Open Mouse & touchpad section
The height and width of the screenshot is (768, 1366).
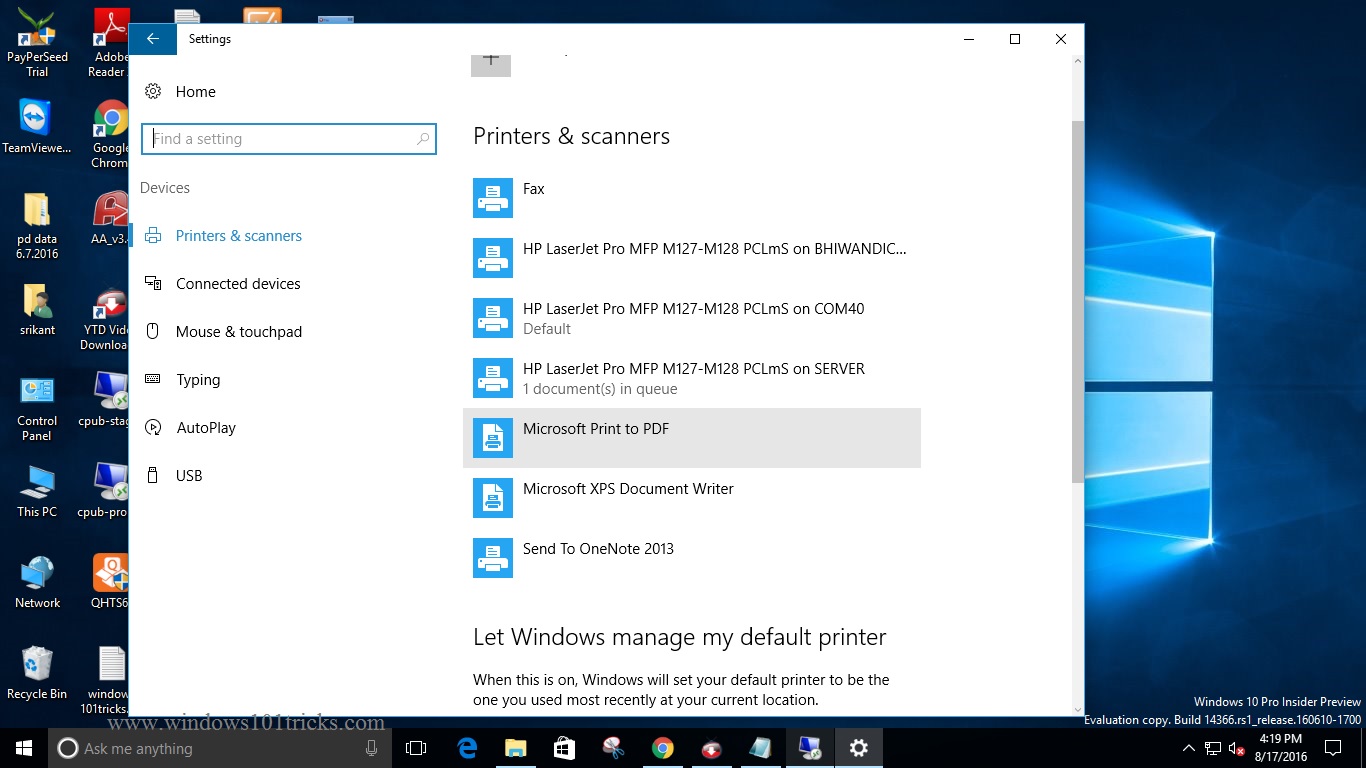tap(238, 332)
